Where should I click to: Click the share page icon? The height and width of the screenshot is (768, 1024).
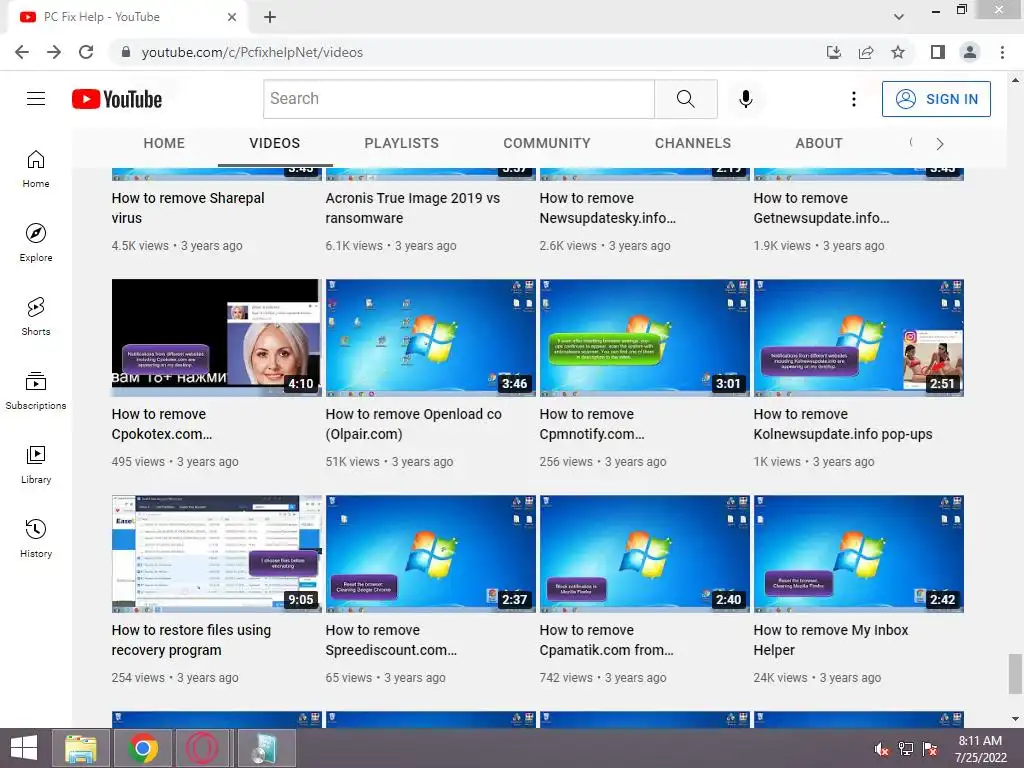pyautogui.click(x=866, y=52)
